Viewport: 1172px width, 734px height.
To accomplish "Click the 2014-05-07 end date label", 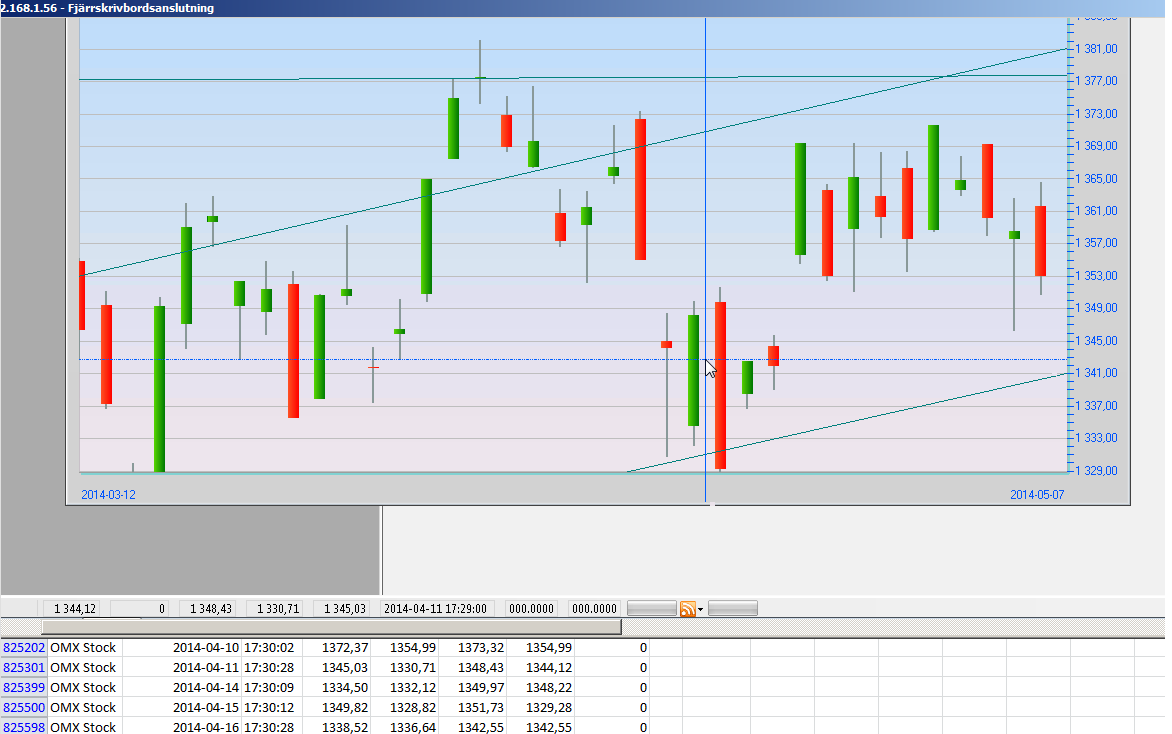I will click(x=1037, y=494).
